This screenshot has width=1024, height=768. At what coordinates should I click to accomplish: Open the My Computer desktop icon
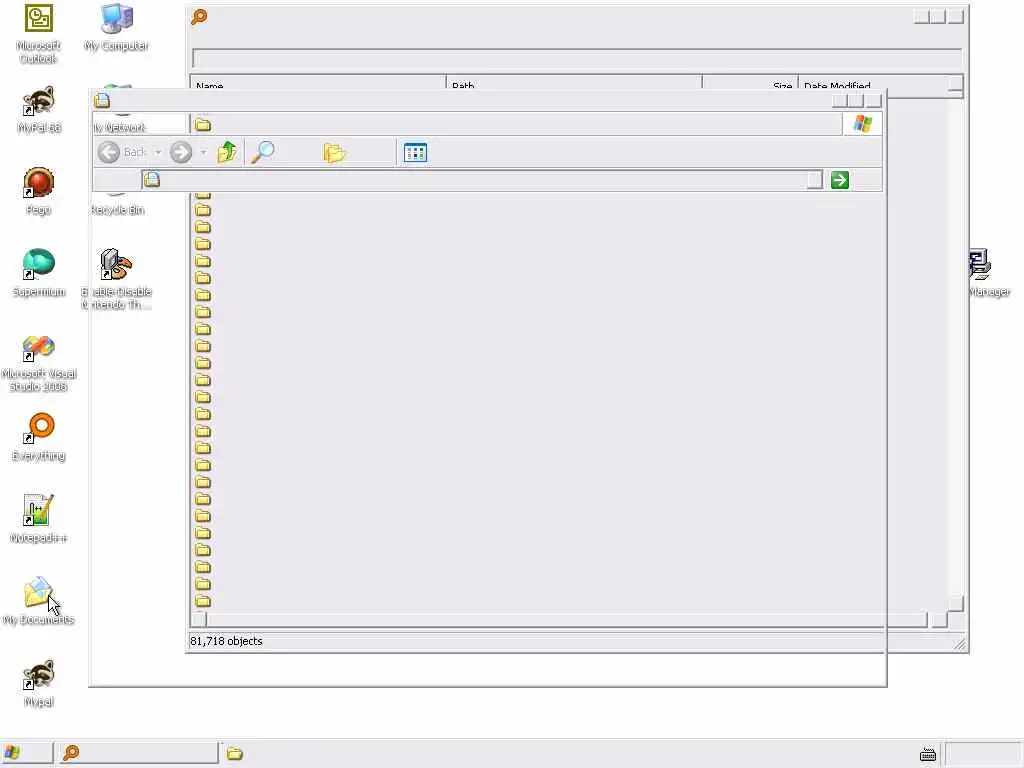coord(116,27)
